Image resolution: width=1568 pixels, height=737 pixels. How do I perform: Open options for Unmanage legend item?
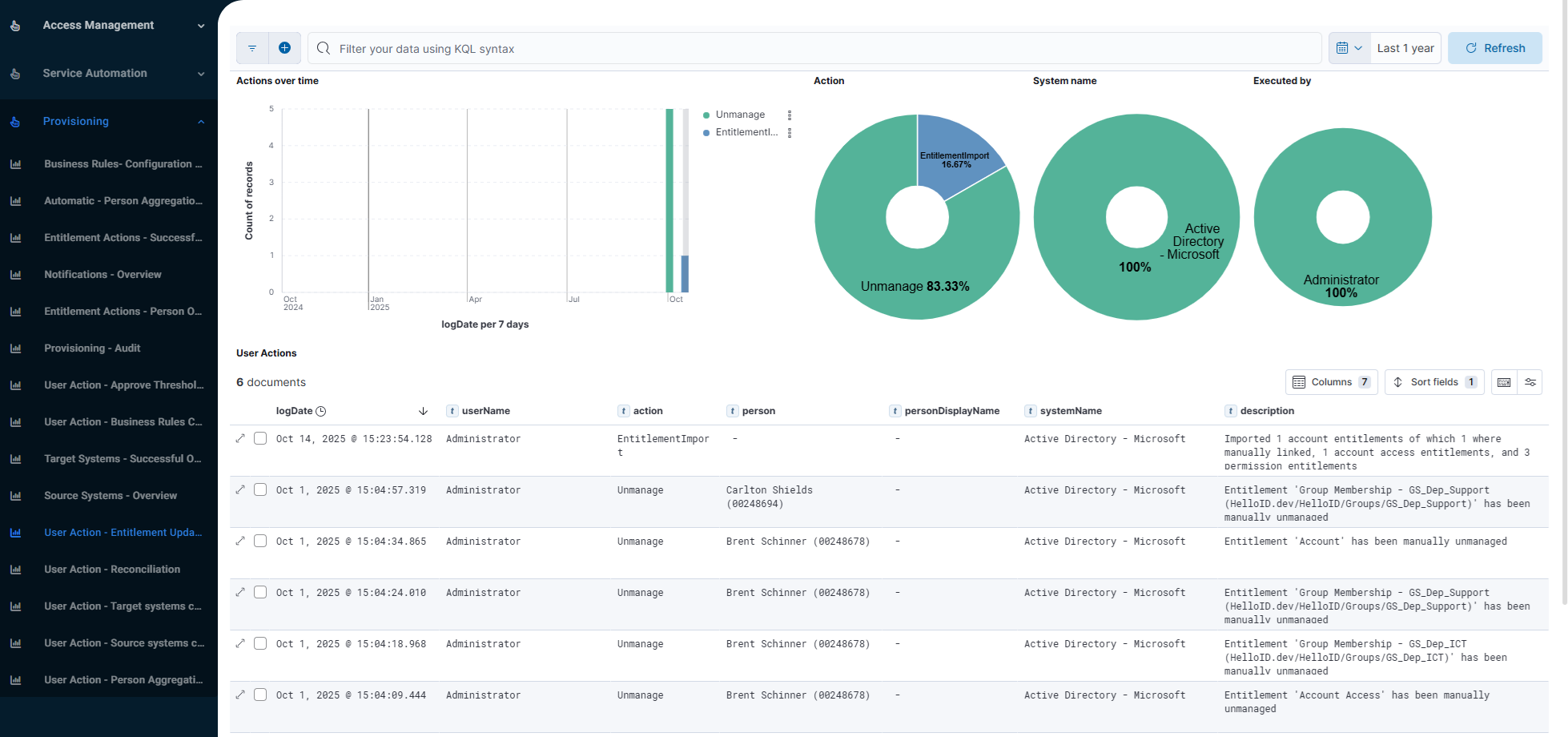(x=790, y=115)
